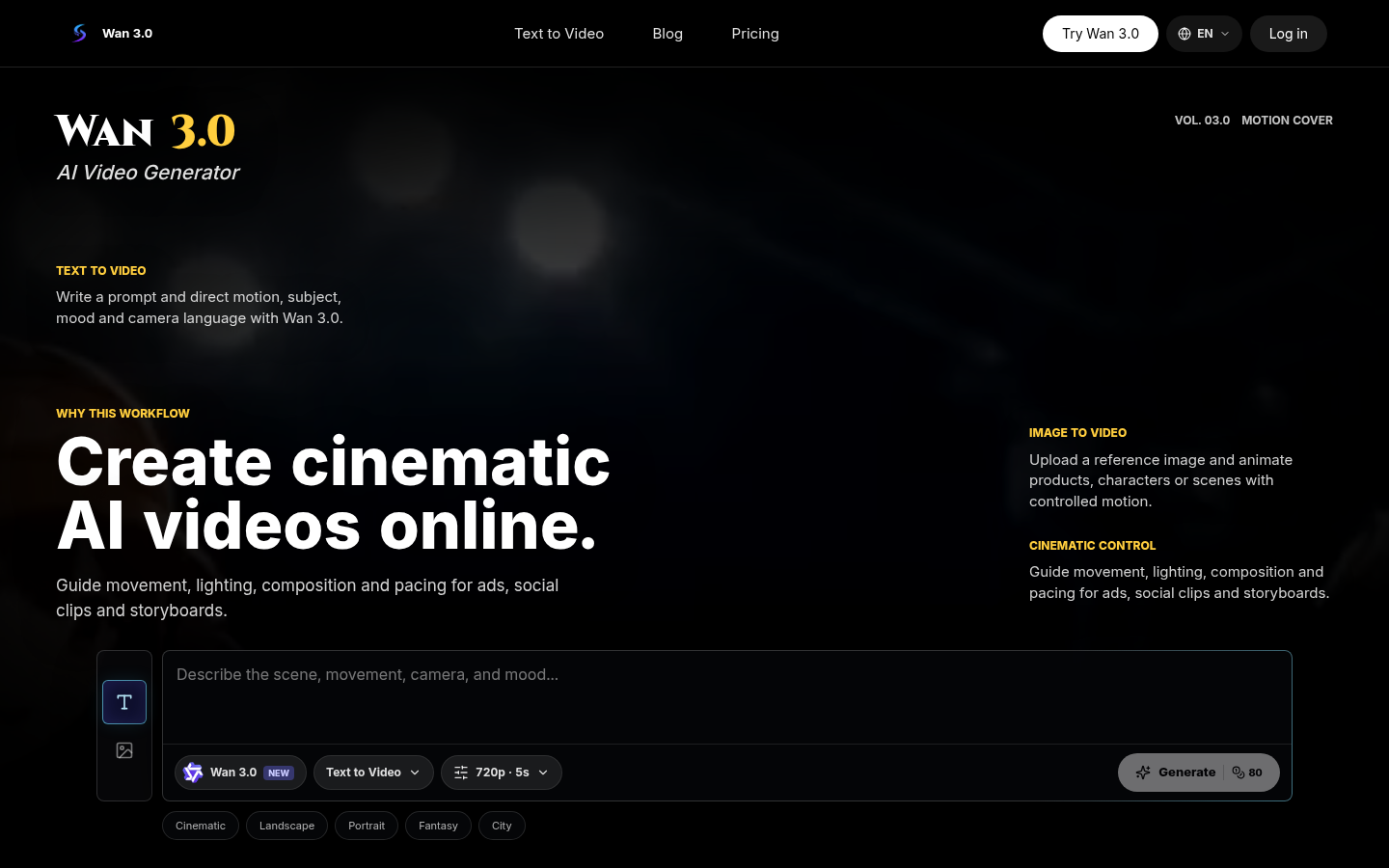The image size is (1389, 868).
Task: Pick the City style chip
Action: pyautogui.click(x=502, y=826)
